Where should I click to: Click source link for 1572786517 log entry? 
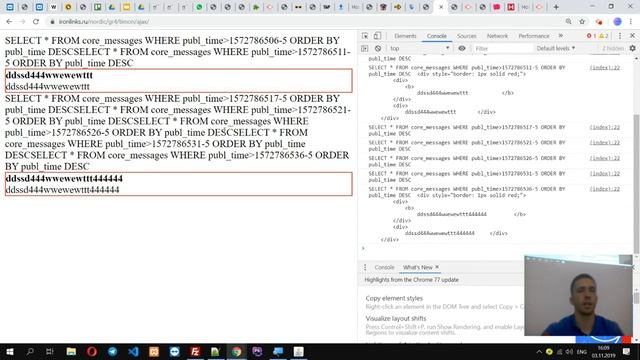click(x=604, y=127)
